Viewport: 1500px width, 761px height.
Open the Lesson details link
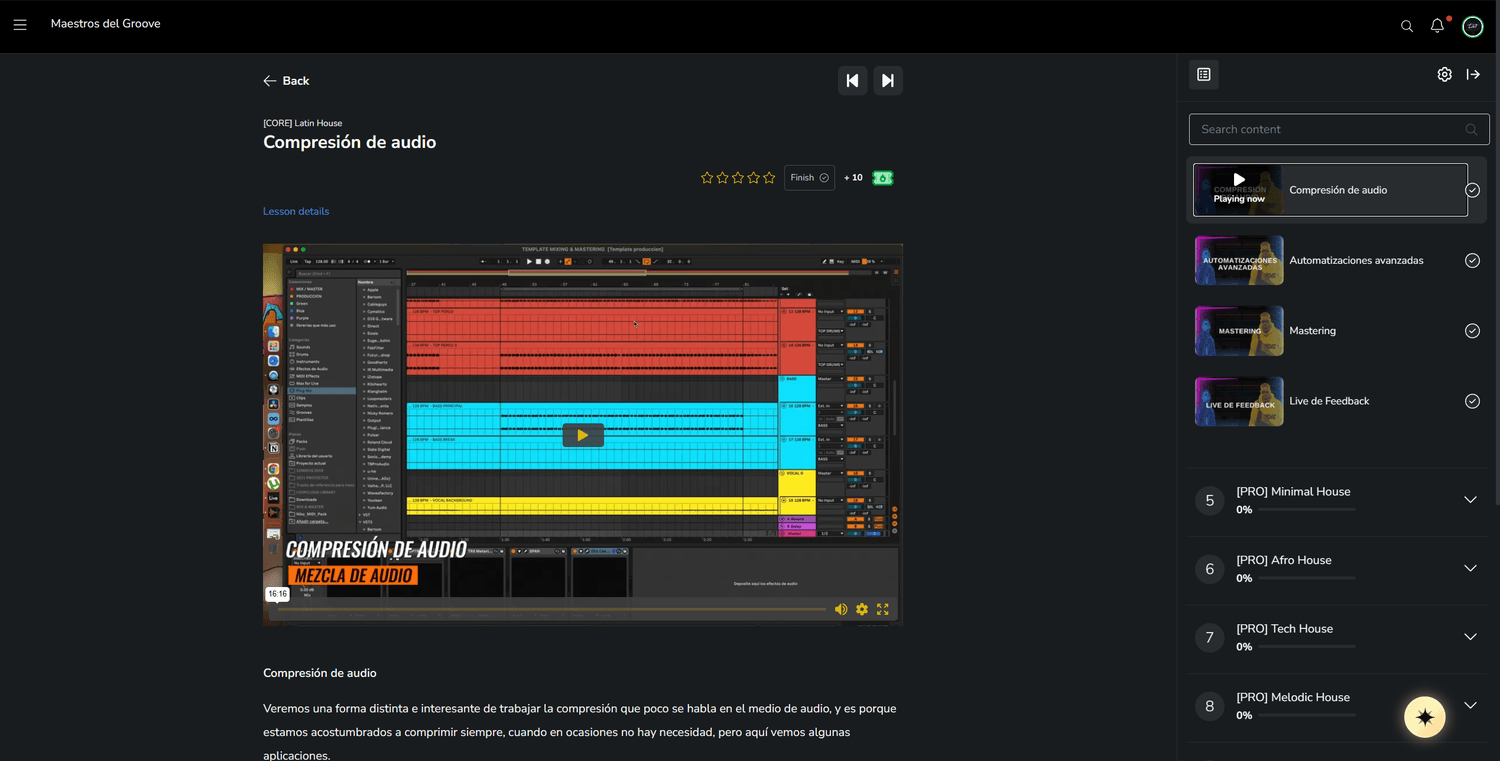296,211
